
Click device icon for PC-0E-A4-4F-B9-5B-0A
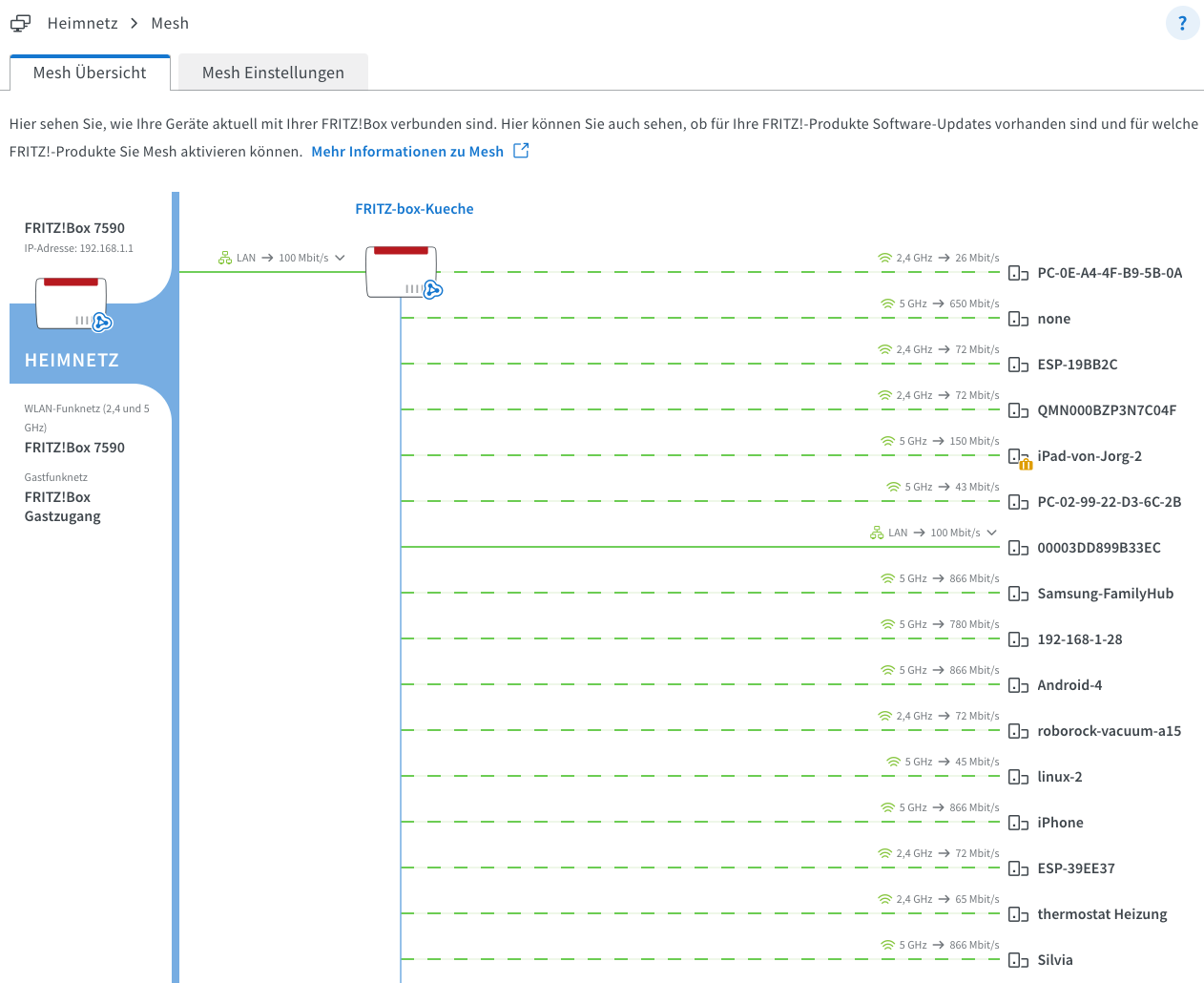coord(1018,273)
